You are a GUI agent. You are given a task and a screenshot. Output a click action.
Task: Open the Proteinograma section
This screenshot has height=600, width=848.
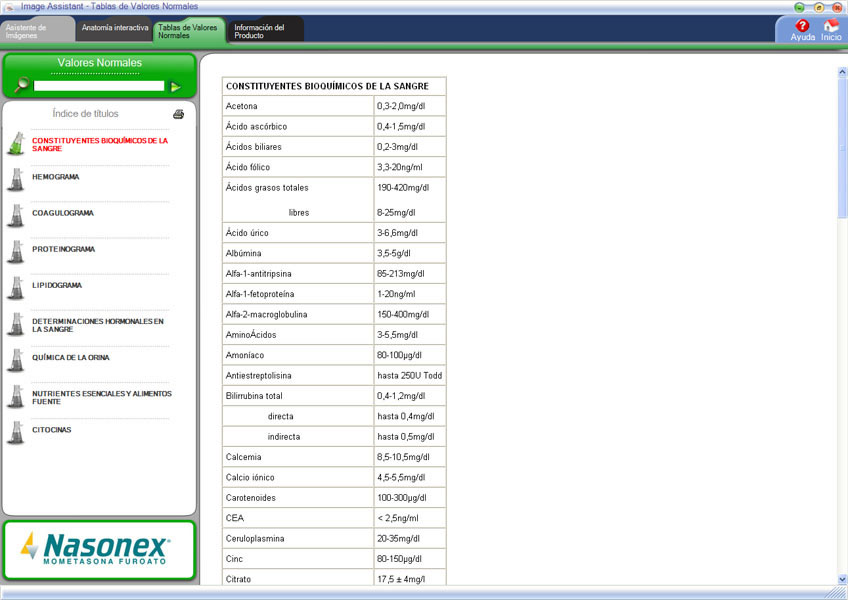click(x=63, y=249)
